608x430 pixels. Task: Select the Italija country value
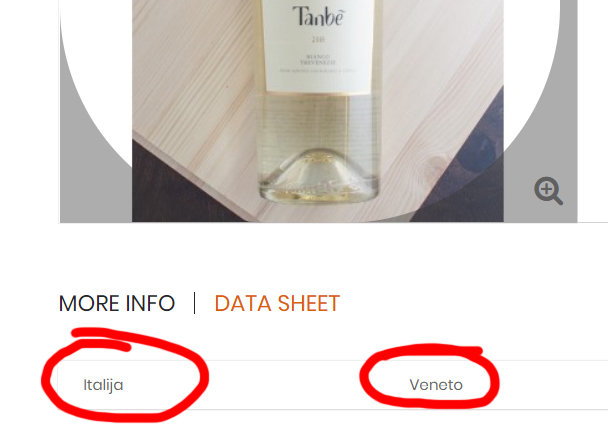(x=103, y=385)
